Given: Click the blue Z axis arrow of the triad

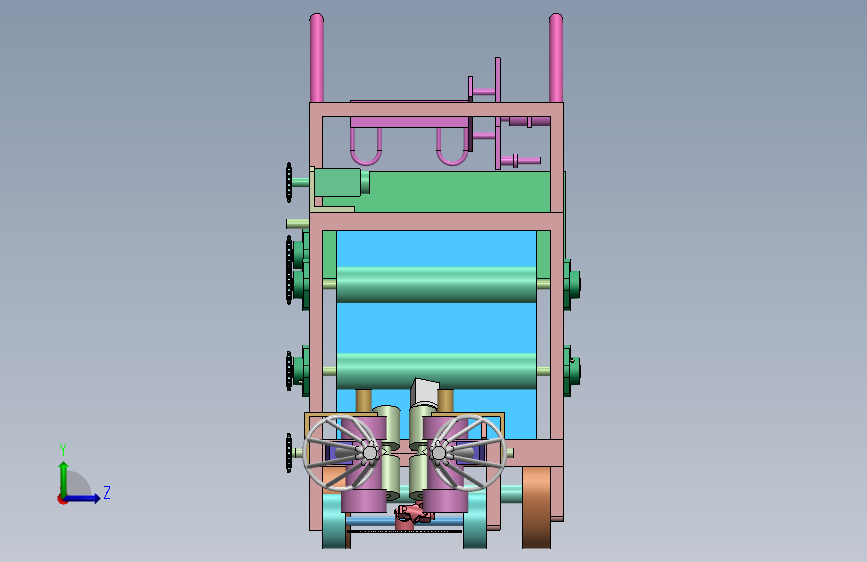Looking at the screenshot, I should [x=83, y=498].
